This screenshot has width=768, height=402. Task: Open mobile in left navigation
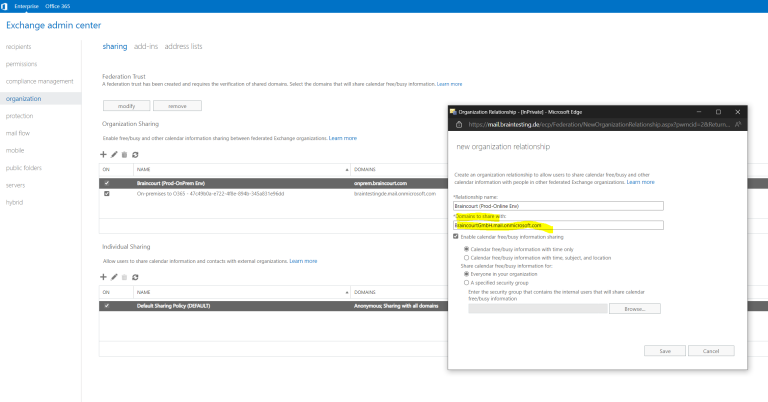(x=15, y=150)
